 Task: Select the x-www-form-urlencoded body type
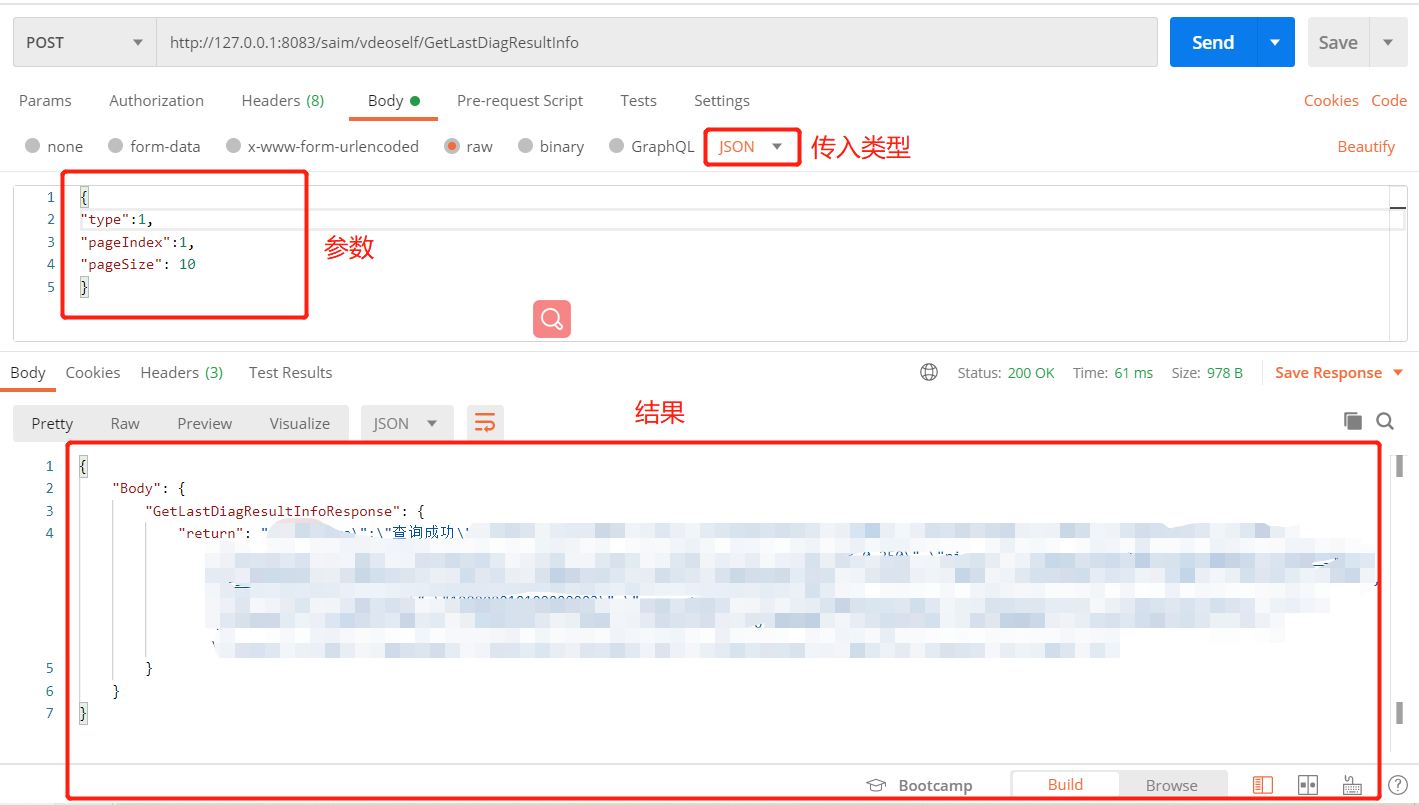click(x=322, y=146)
